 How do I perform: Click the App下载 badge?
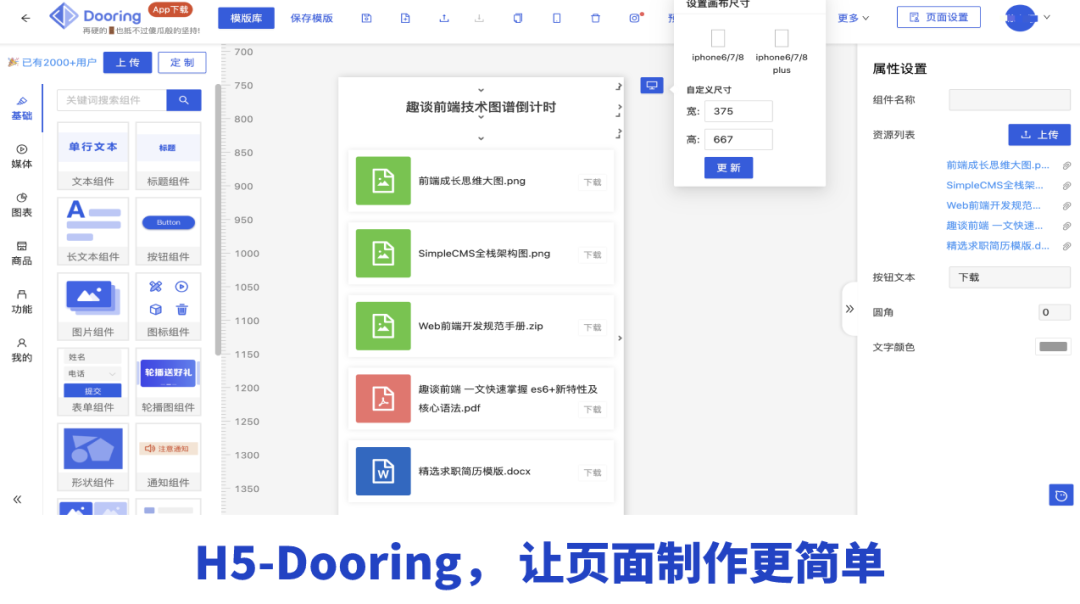point(170,10)
